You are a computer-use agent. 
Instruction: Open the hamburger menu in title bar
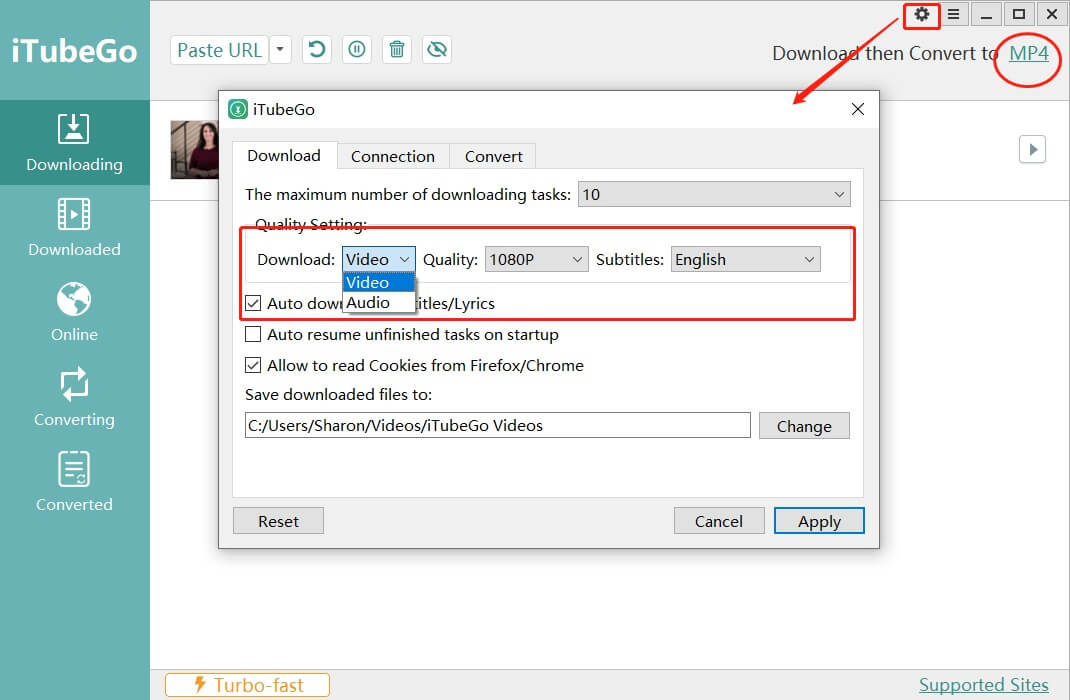coord(953,14)
